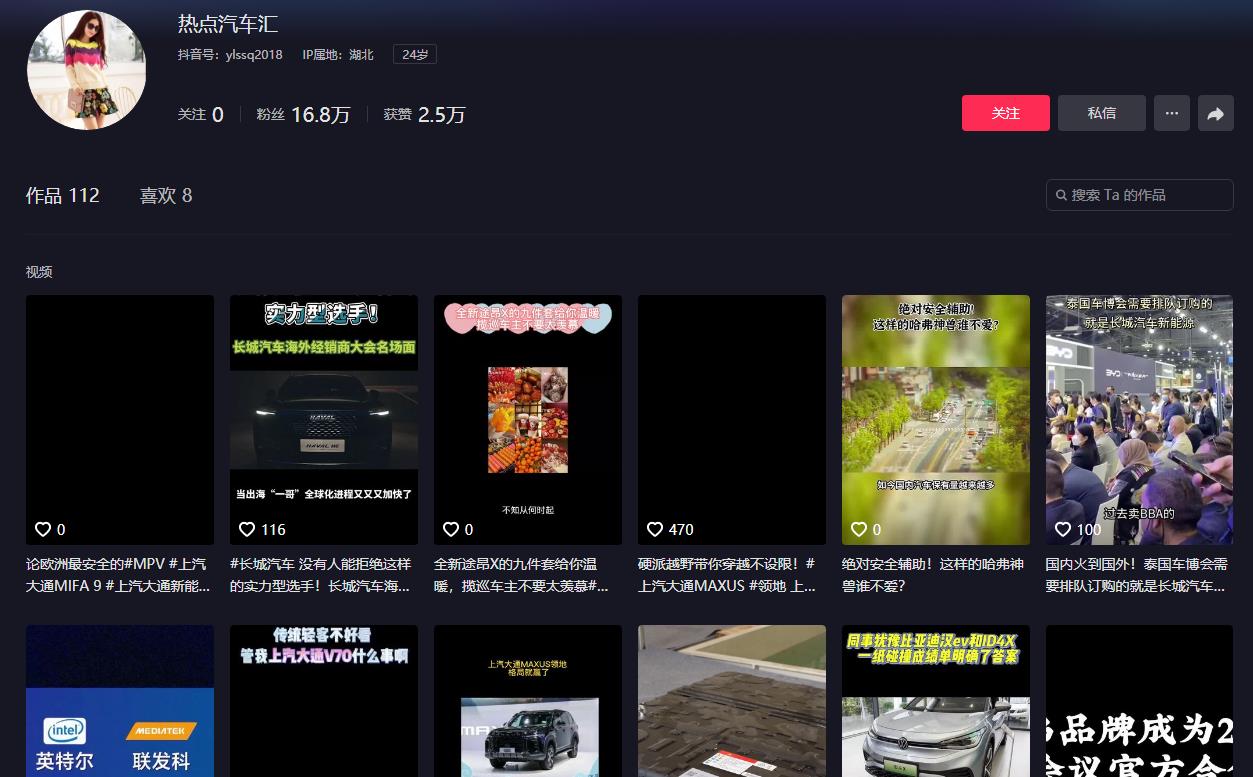
Task: Open the black thumbnail with 470 likes
Action: (x=732, y=420)
